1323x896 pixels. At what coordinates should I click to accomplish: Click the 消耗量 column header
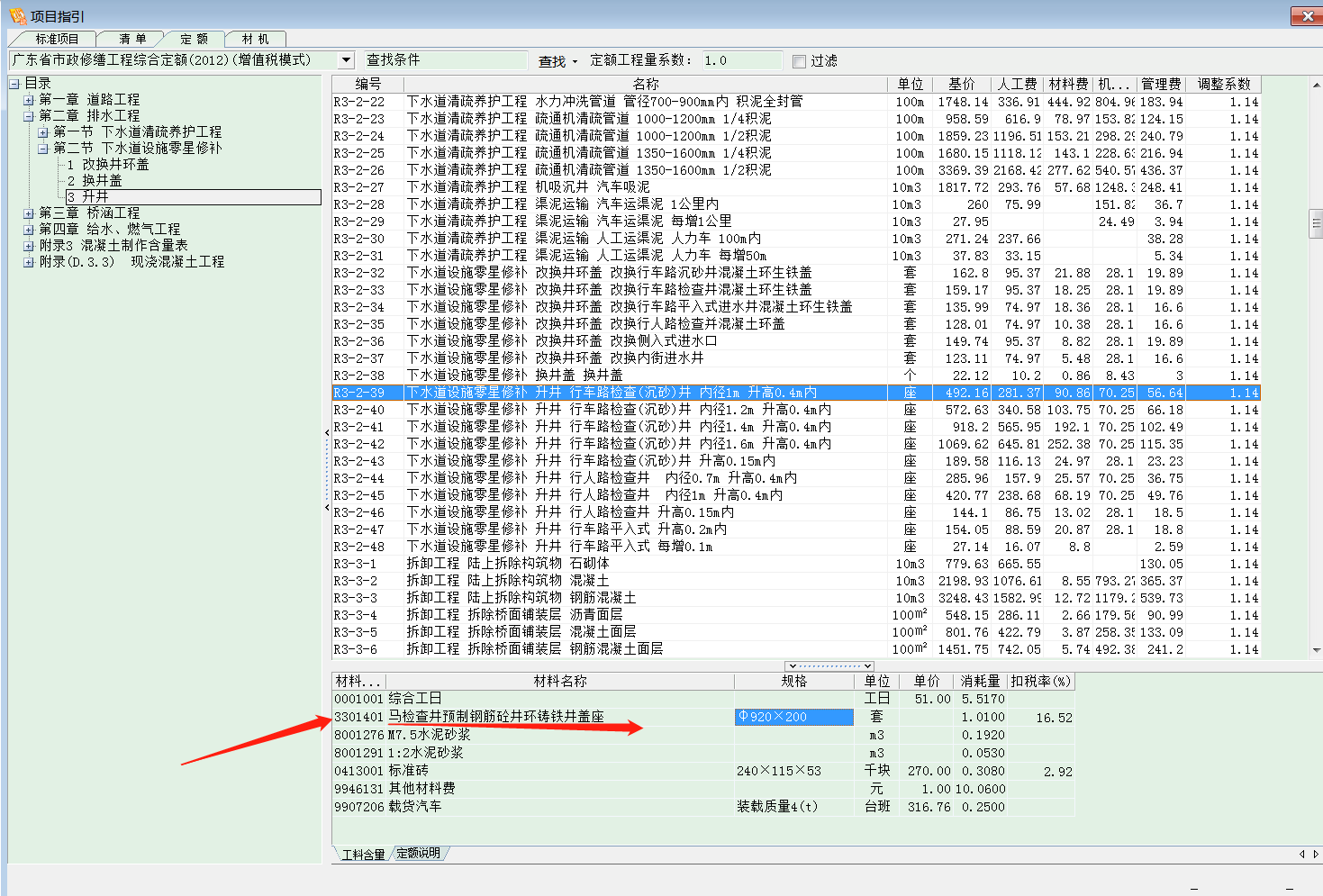[x=980, y=681]
